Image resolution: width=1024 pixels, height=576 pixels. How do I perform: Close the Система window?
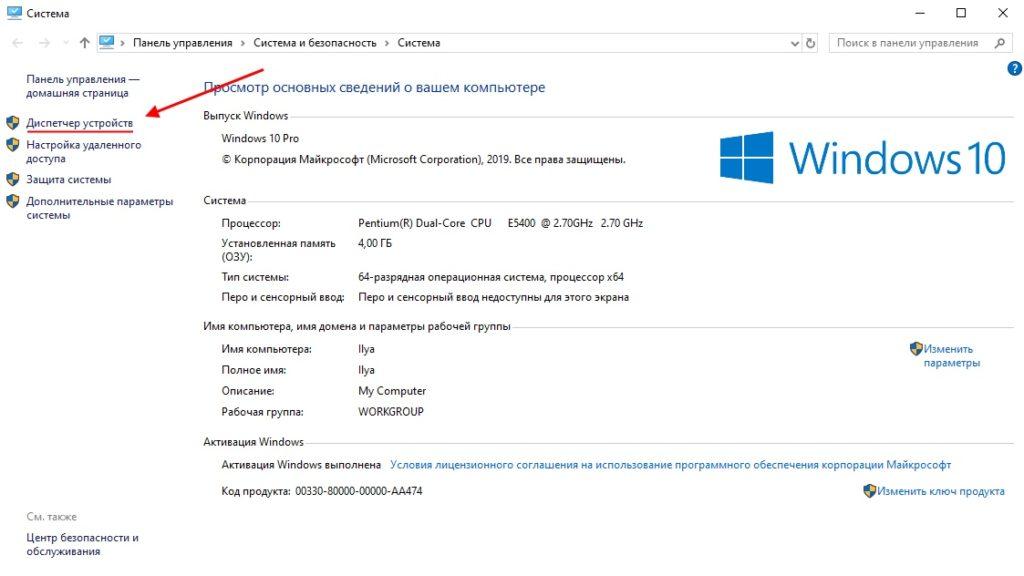coord(1002,13)
